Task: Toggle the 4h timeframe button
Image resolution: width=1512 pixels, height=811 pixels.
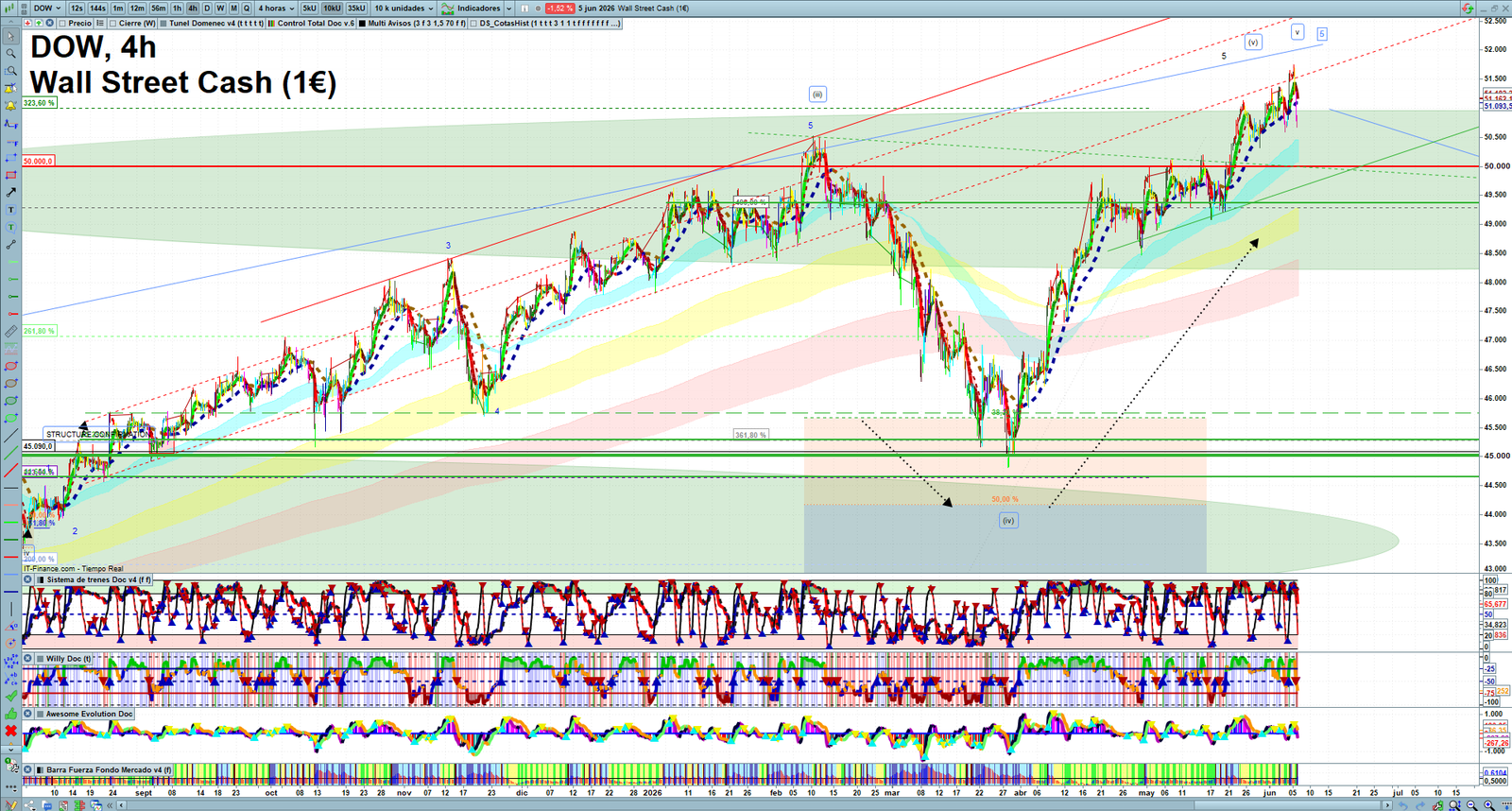Action: click(192, 8)
